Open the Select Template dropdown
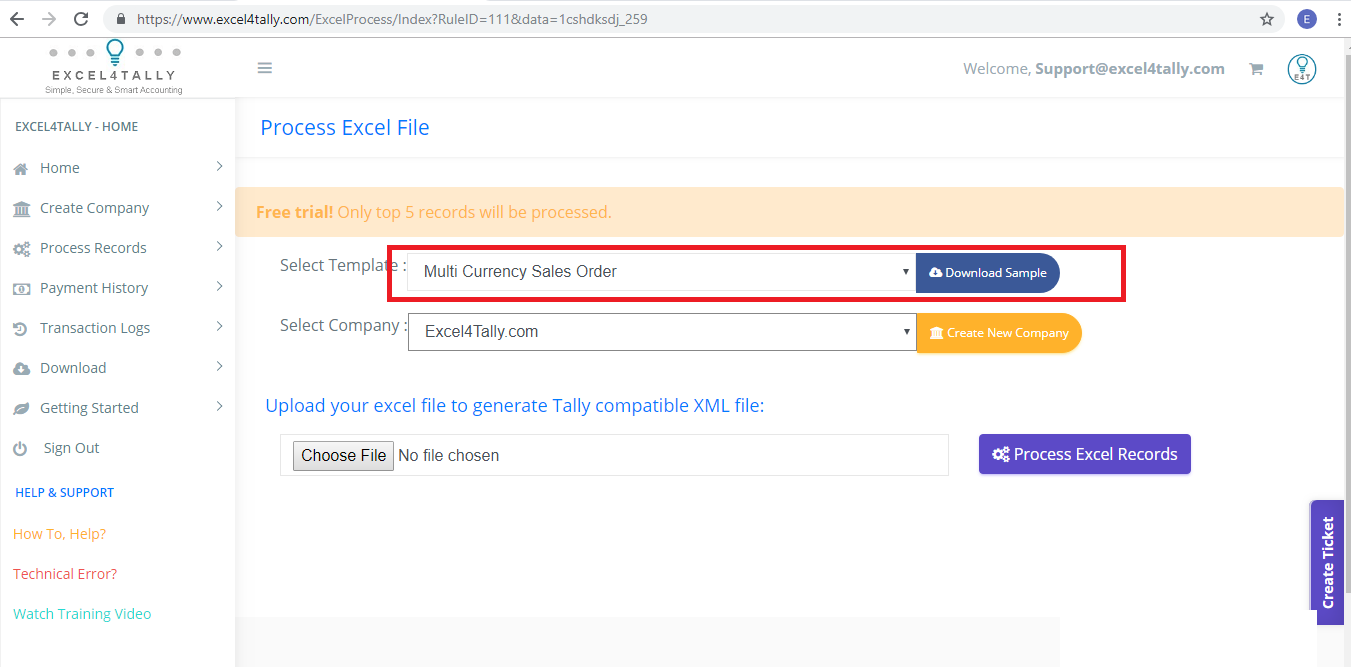Screen dimensions: 1351x667 (661, 272)
